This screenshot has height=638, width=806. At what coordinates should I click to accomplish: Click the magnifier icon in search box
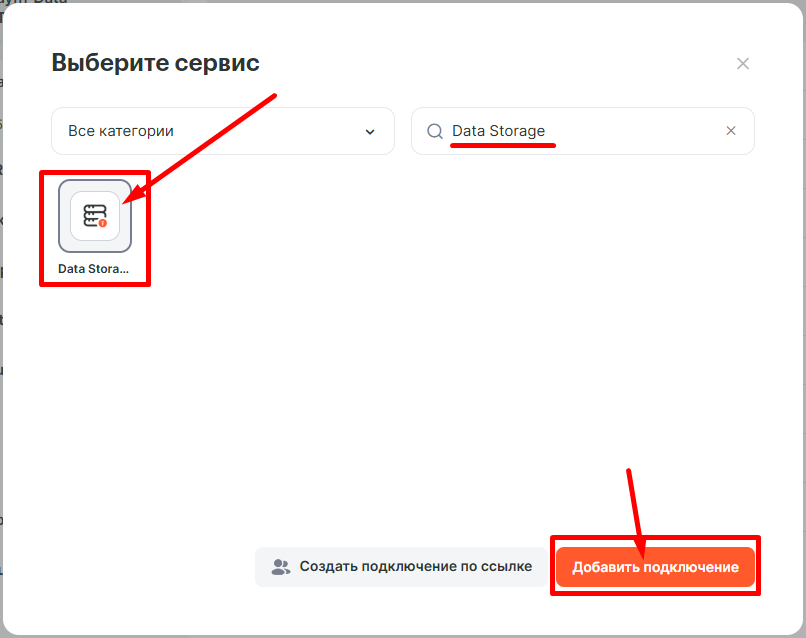435,131
